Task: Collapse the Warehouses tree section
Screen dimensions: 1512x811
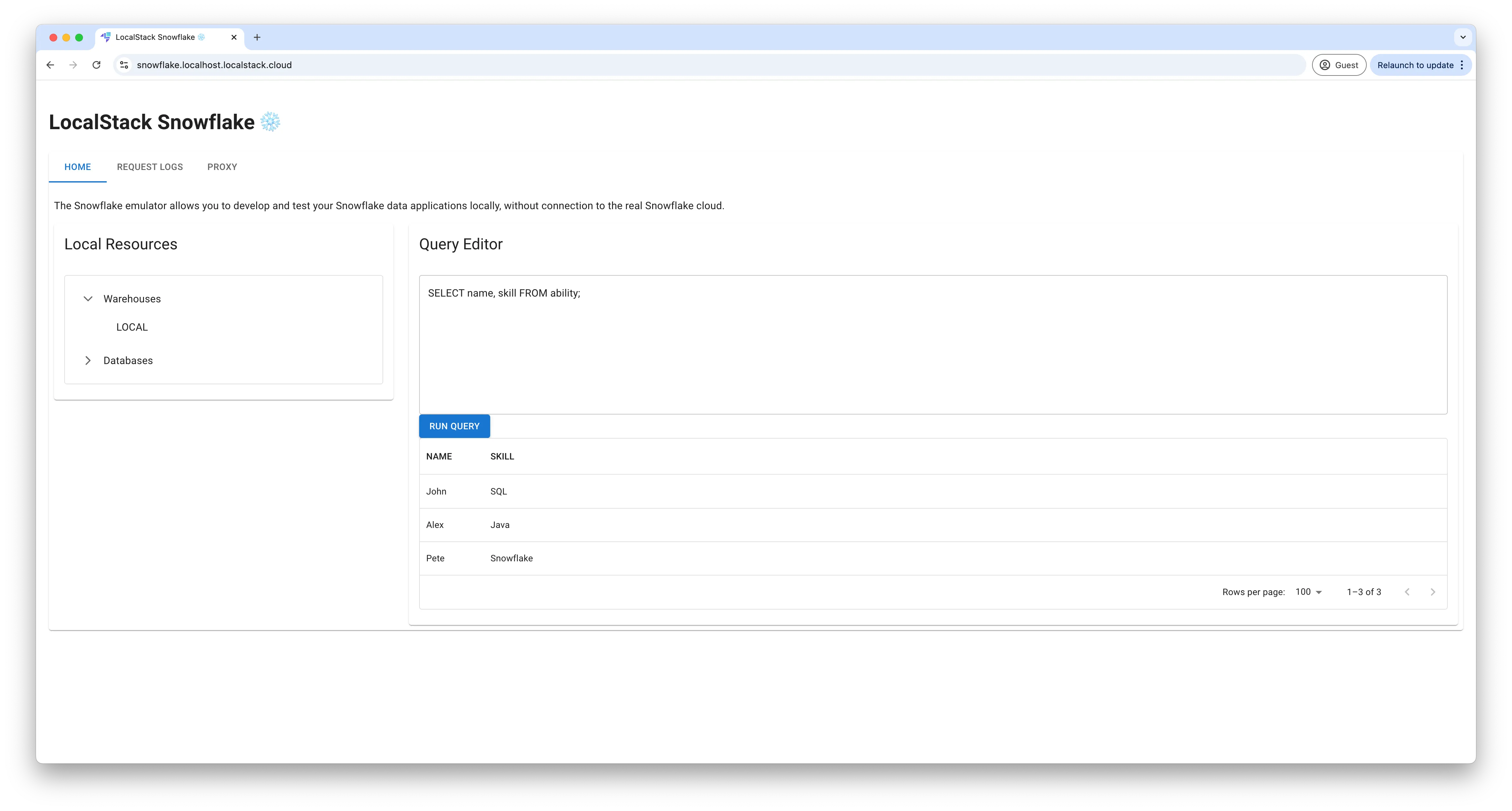Action: [x=88, y=299]
